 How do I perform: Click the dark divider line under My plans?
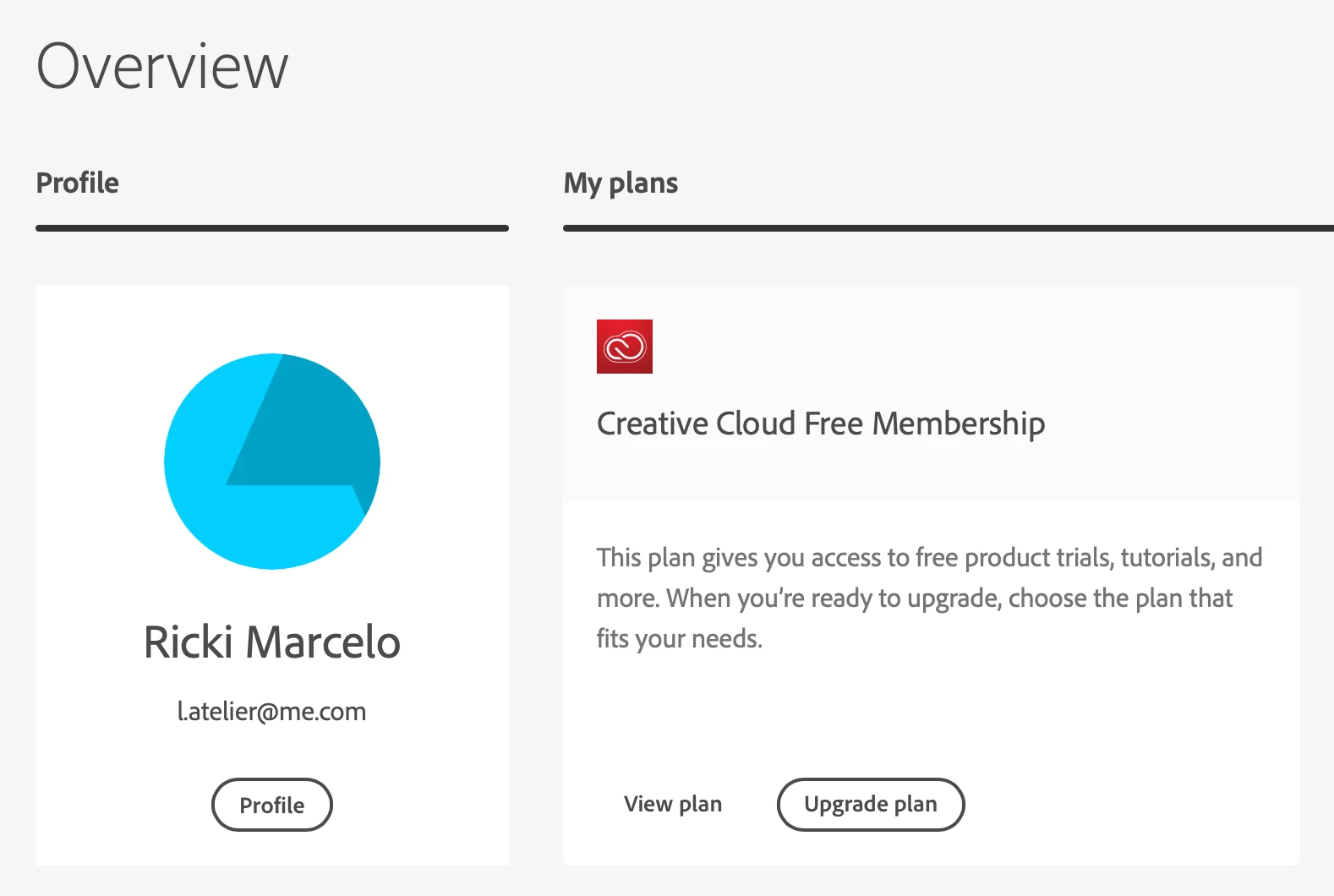pos(947,228)
